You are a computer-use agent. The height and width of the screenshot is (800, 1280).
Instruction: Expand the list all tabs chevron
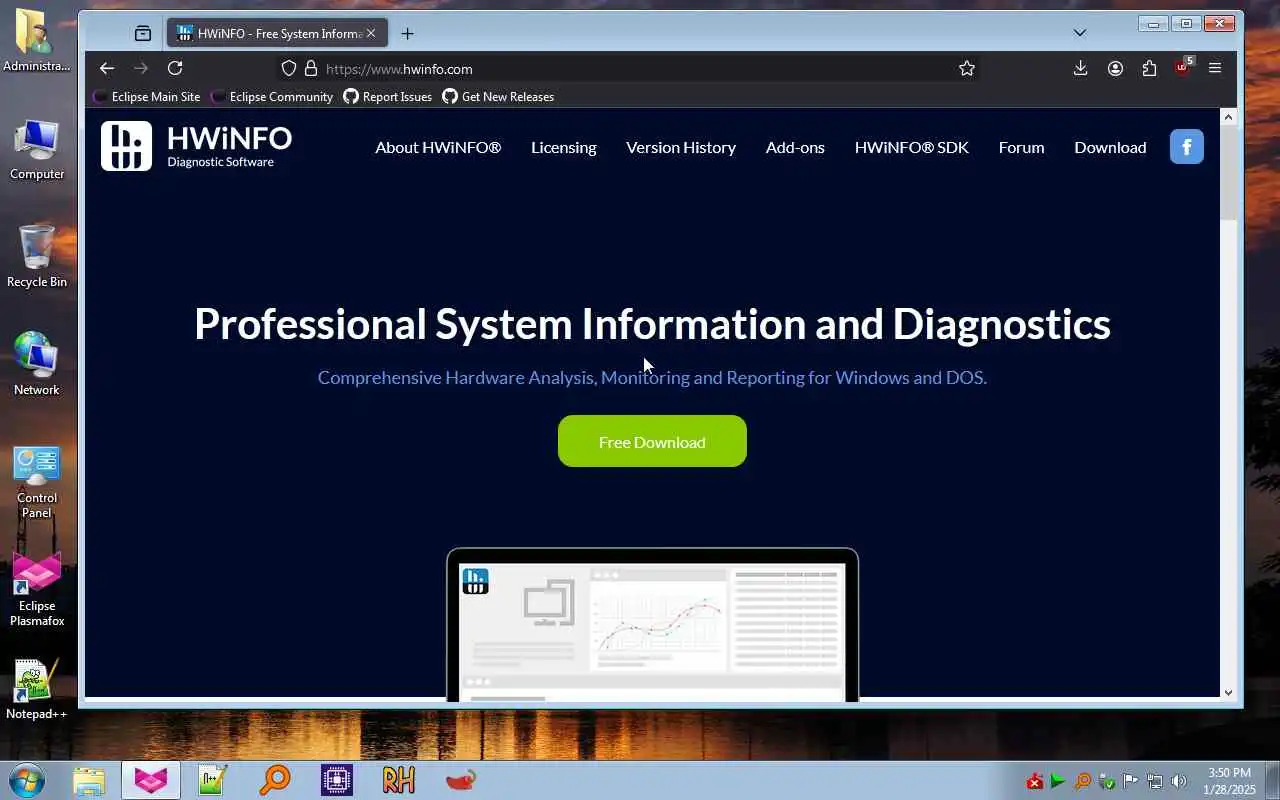click(1080, 33)
